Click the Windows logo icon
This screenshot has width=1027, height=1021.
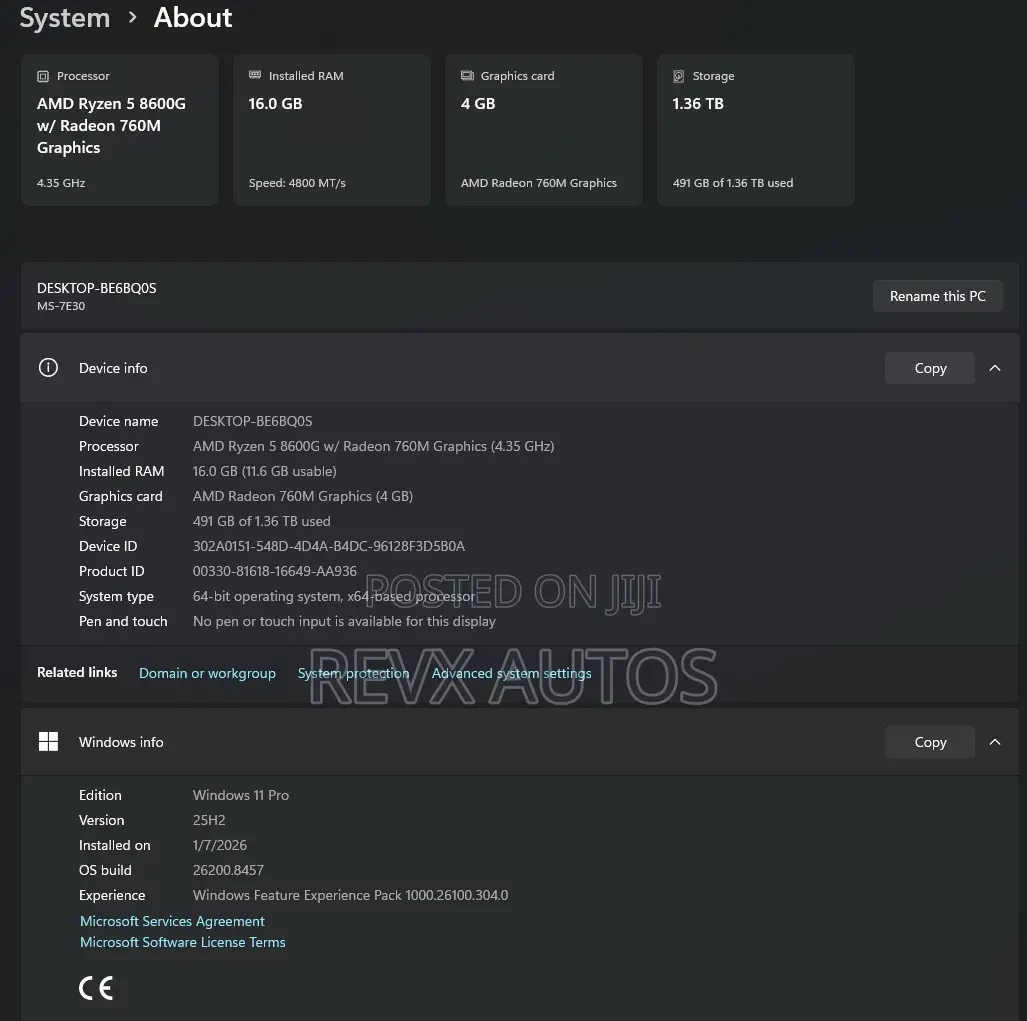pos(48,741)
